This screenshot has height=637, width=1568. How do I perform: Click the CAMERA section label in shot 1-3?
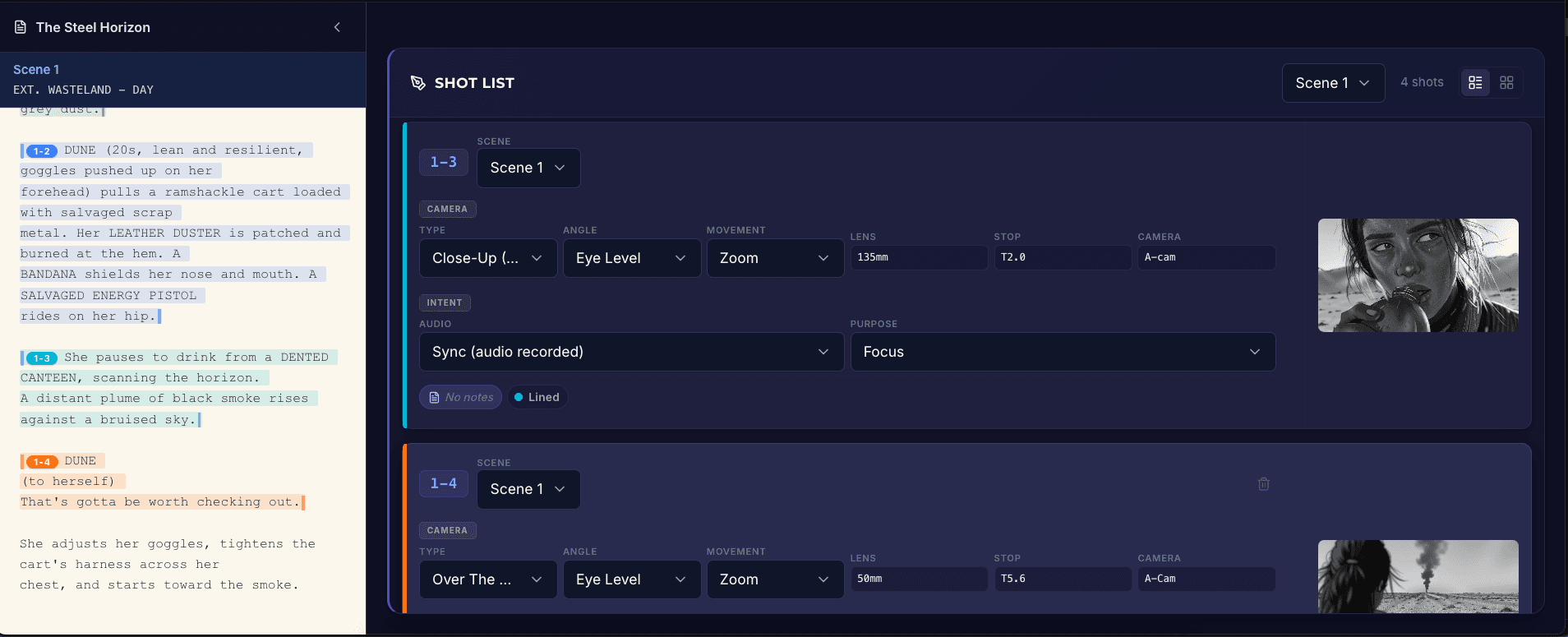coord(447,209)
